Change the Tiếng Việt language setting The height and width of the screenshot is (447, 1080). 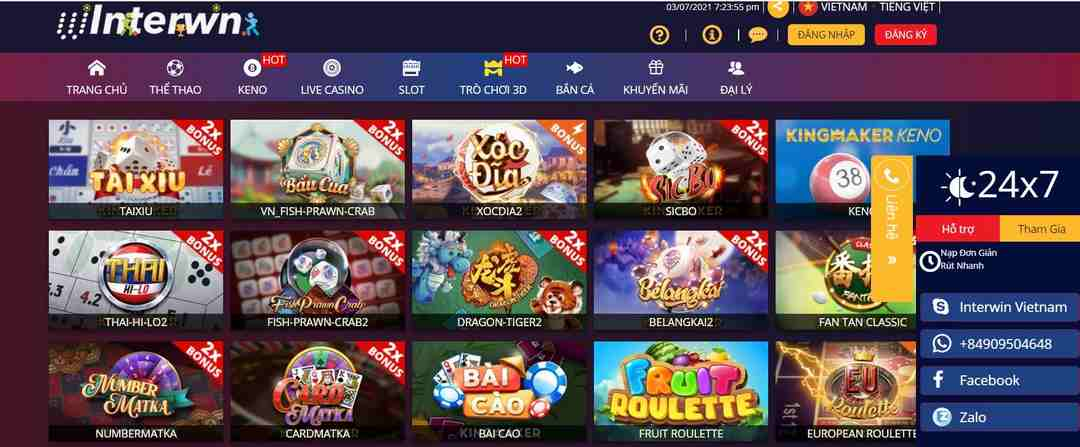908,7
